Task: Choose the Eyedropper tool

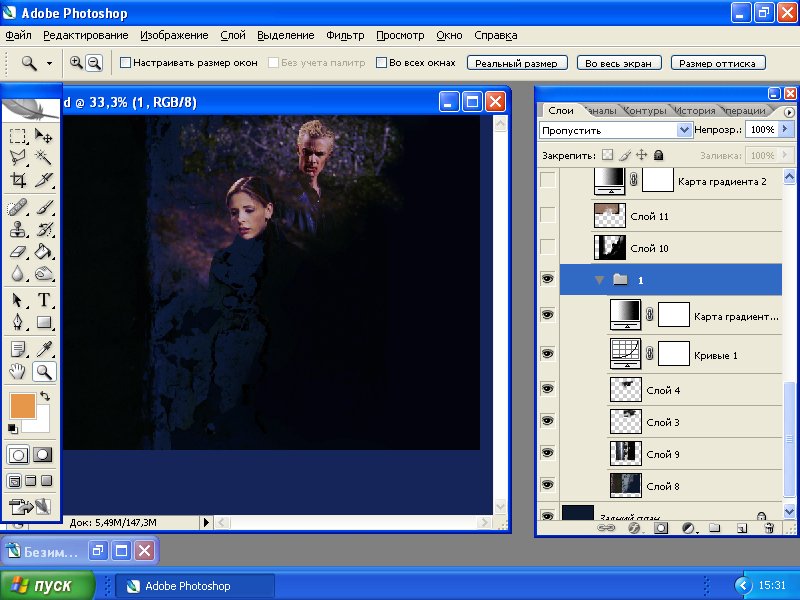Action: [x=44, y=349]
